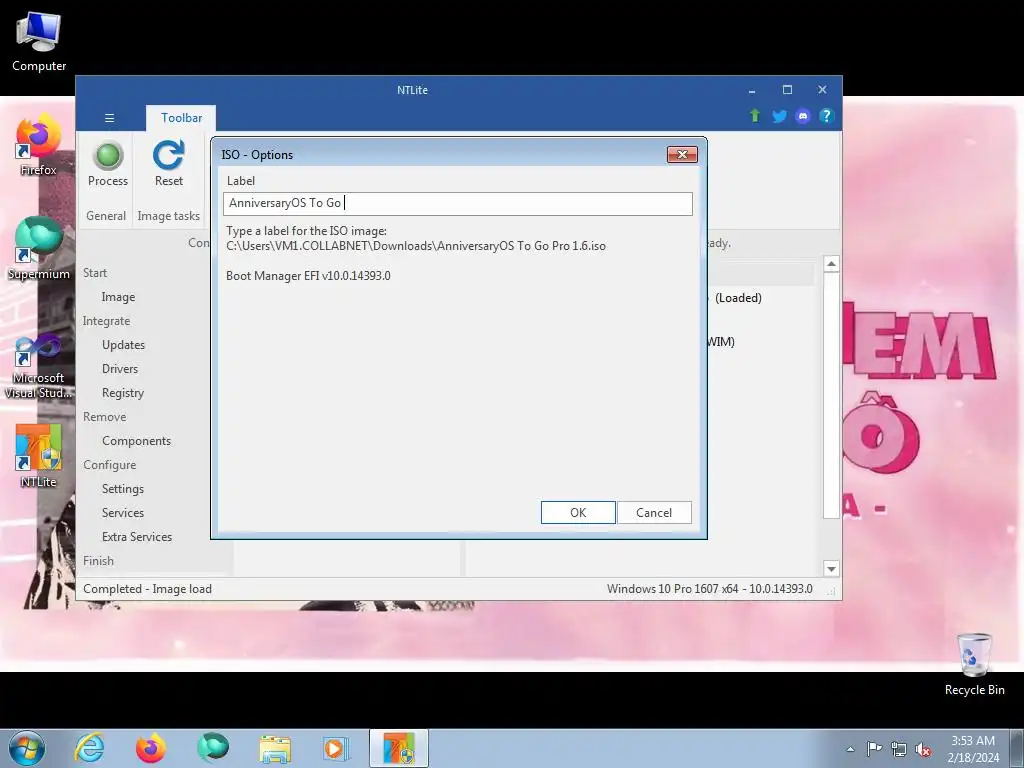Screen dimensions: 1024x768
Task: Open the Recycle Bin icon
Action: click(x=974, y=664)
